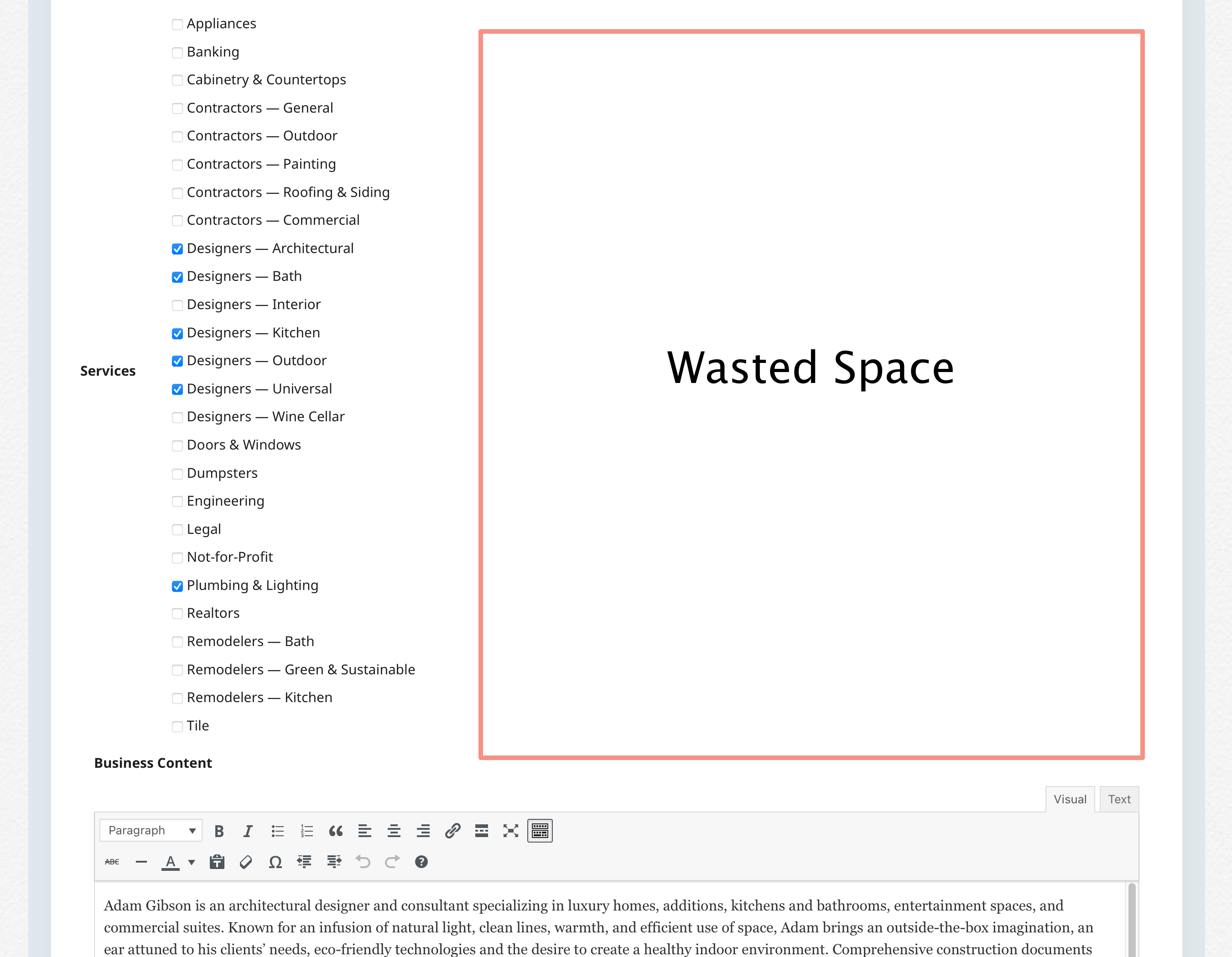Place cursor in the Adam Gibson description text
Viewport: 1232px width, 957px height.
pos(598,927)
